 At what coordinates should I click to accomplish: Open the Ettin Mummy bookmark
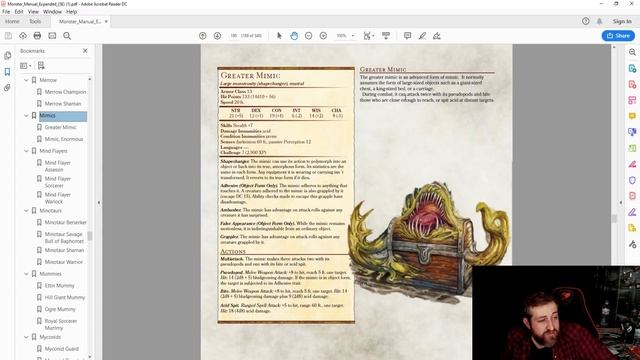[60, 286]
